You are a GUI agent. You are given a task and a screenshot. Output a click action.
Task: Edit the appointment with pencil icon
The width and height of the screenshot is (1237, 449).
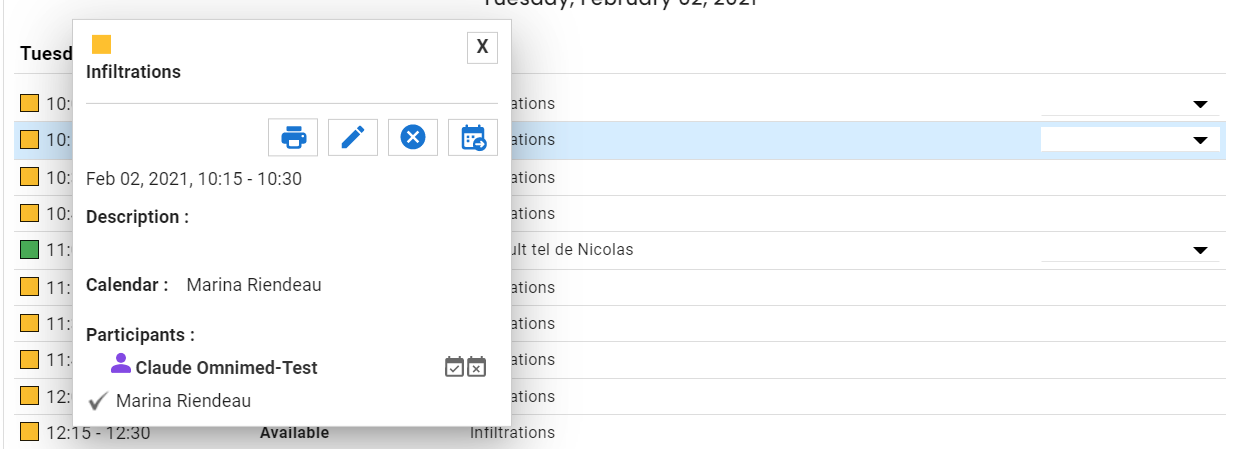[x=353, y=137]
